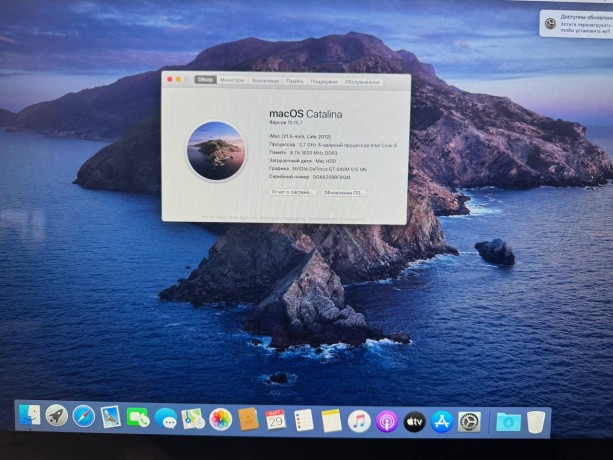Open Music app icon in Dock
Screen dimensions: 613x460
tap(359, 421)
